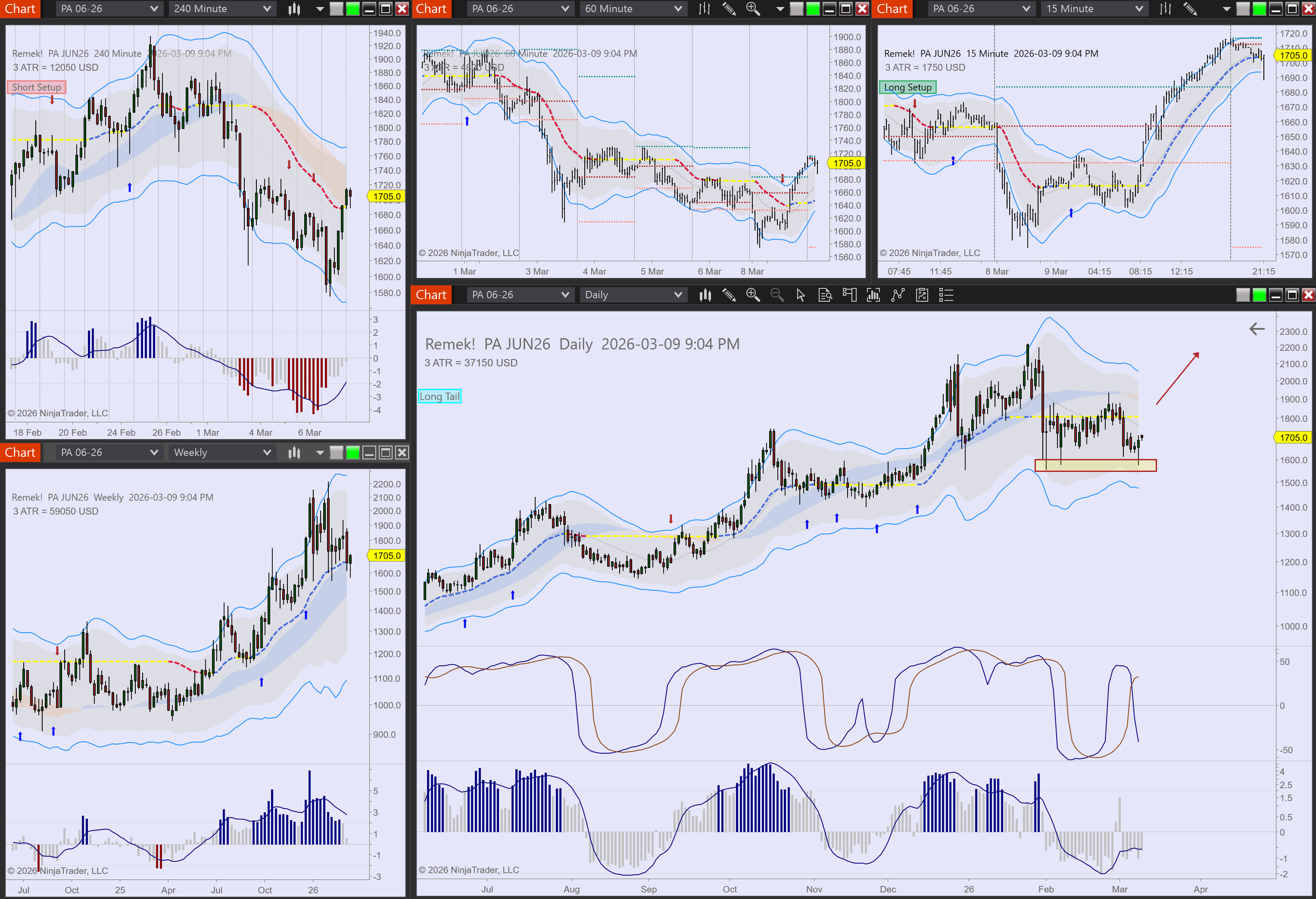Screen dimensions: 1316x899
Task: Toggle green instrument link on Weekly chart
Action: pyautogui.click(x=353, y=452)
